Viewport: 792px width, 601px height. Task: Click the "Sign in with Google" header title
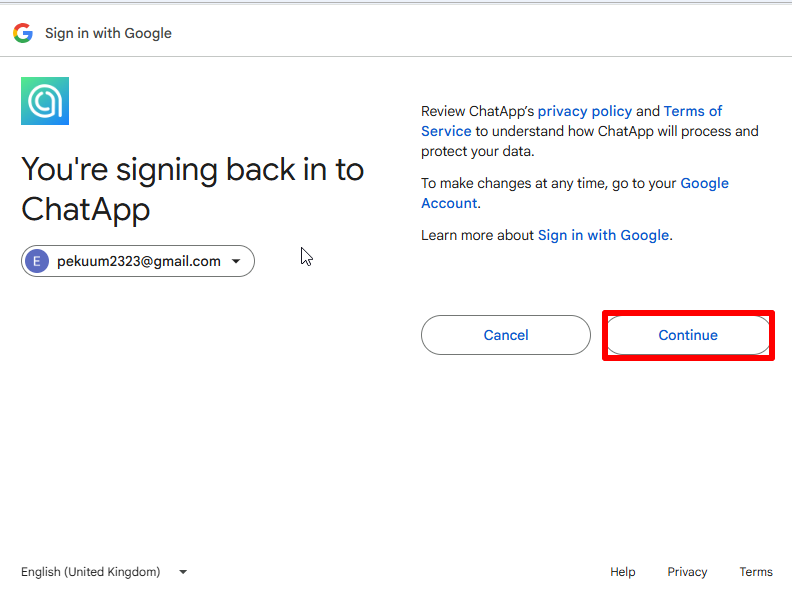(x=108, y=33)
